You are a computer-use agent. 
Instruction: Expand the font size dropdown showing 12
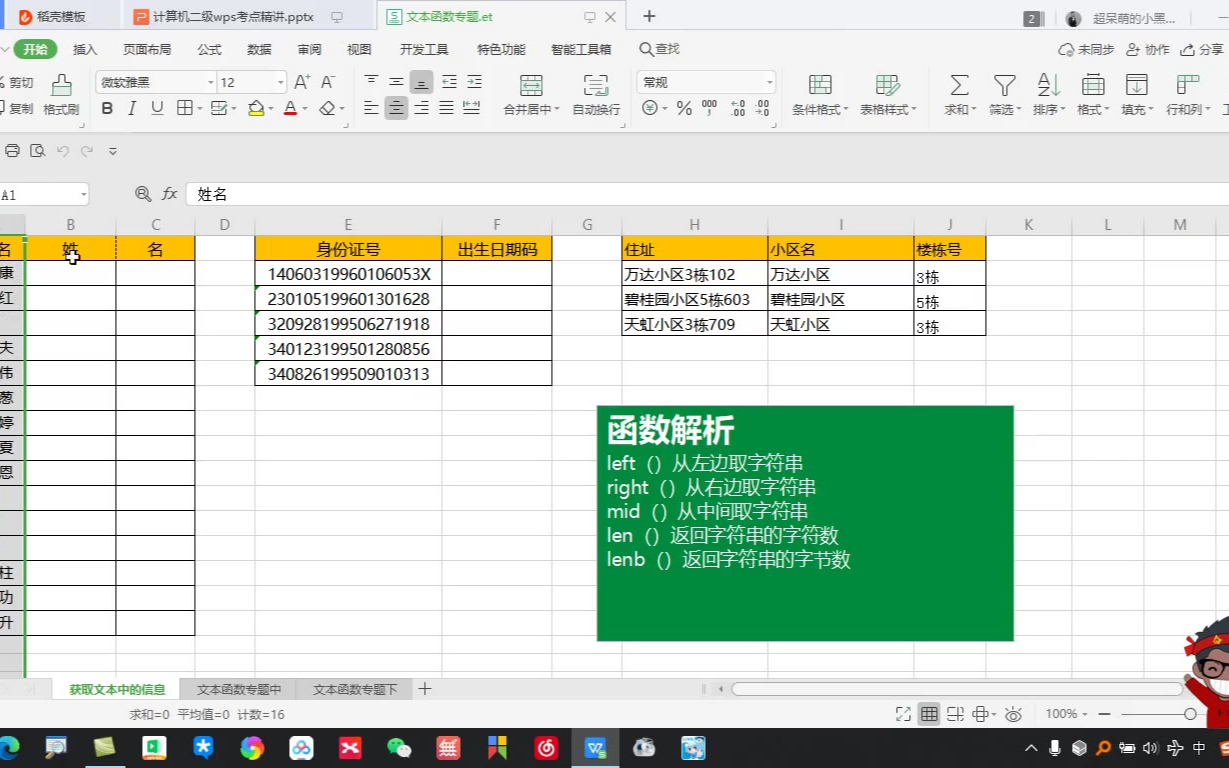[280, 83]
